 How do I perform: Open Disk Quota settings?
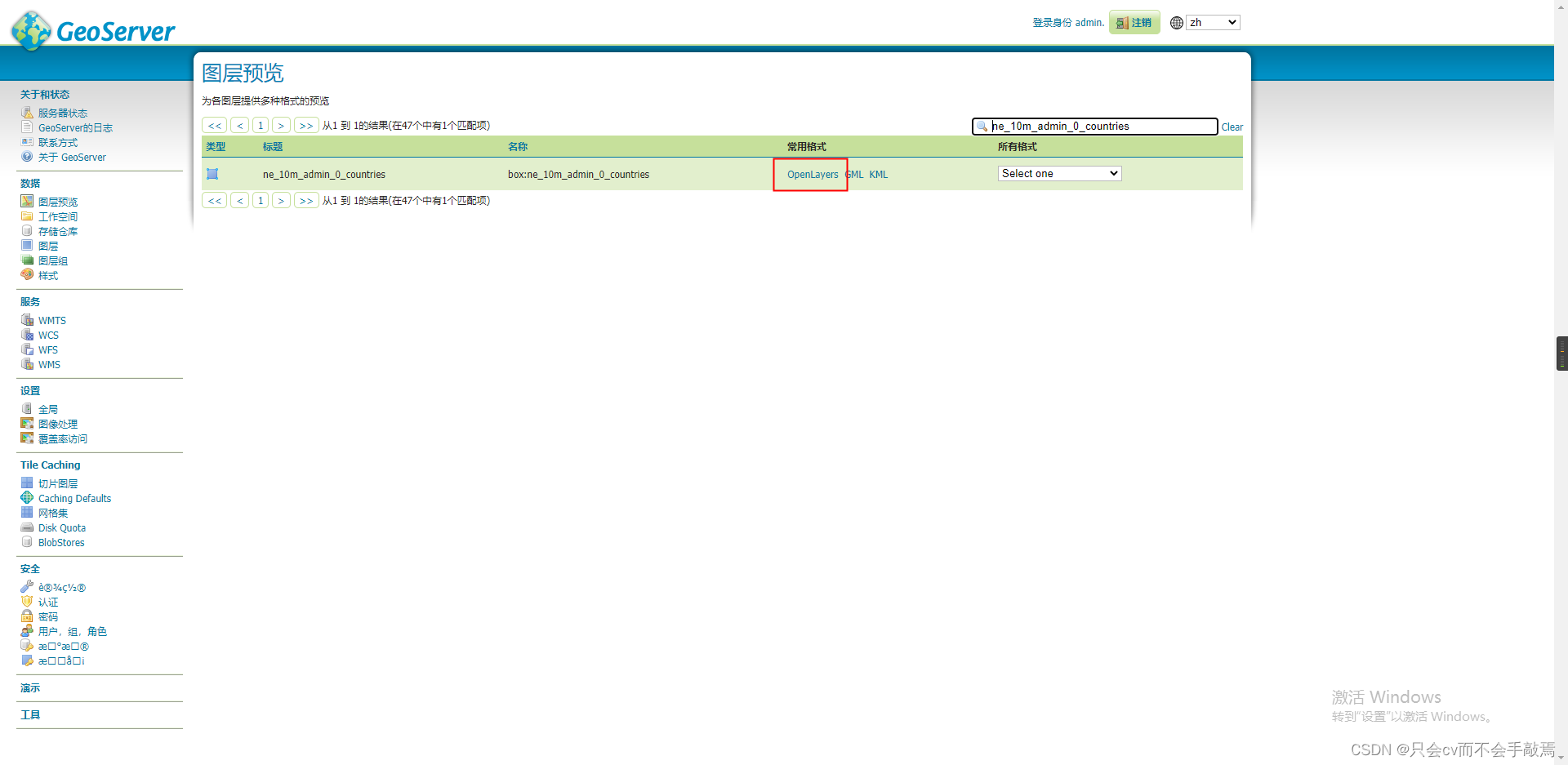[x=61, y=527]
